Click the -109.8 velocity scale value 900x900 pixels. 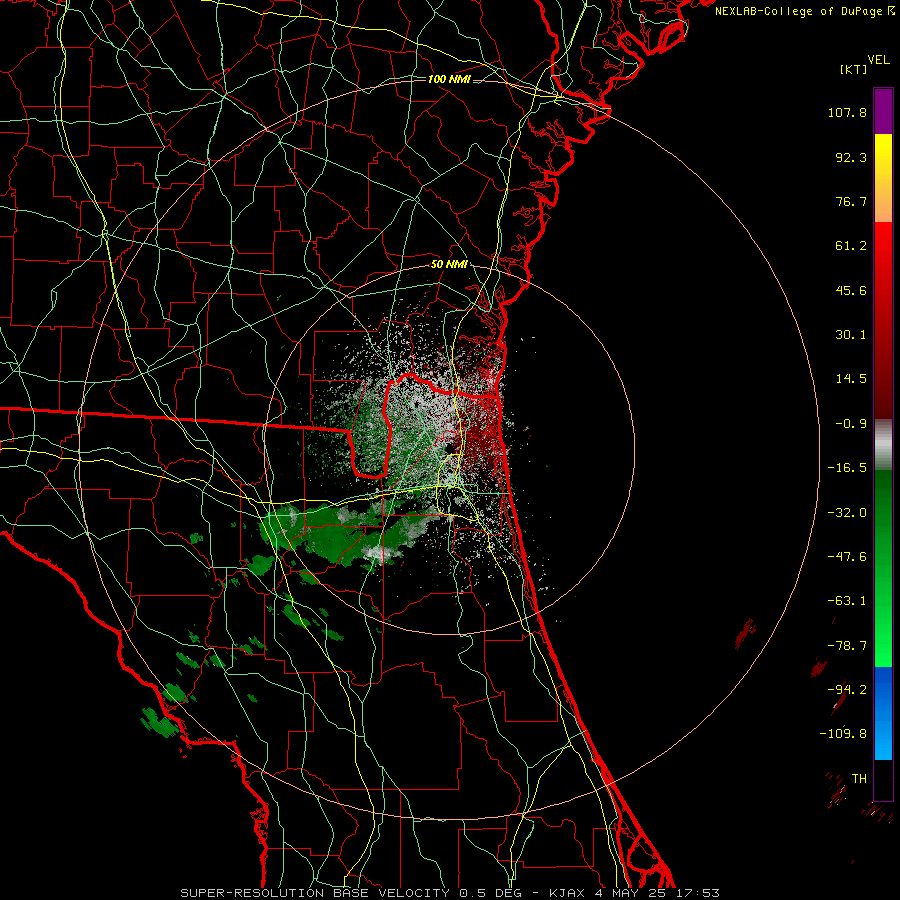tap(843, 734)
